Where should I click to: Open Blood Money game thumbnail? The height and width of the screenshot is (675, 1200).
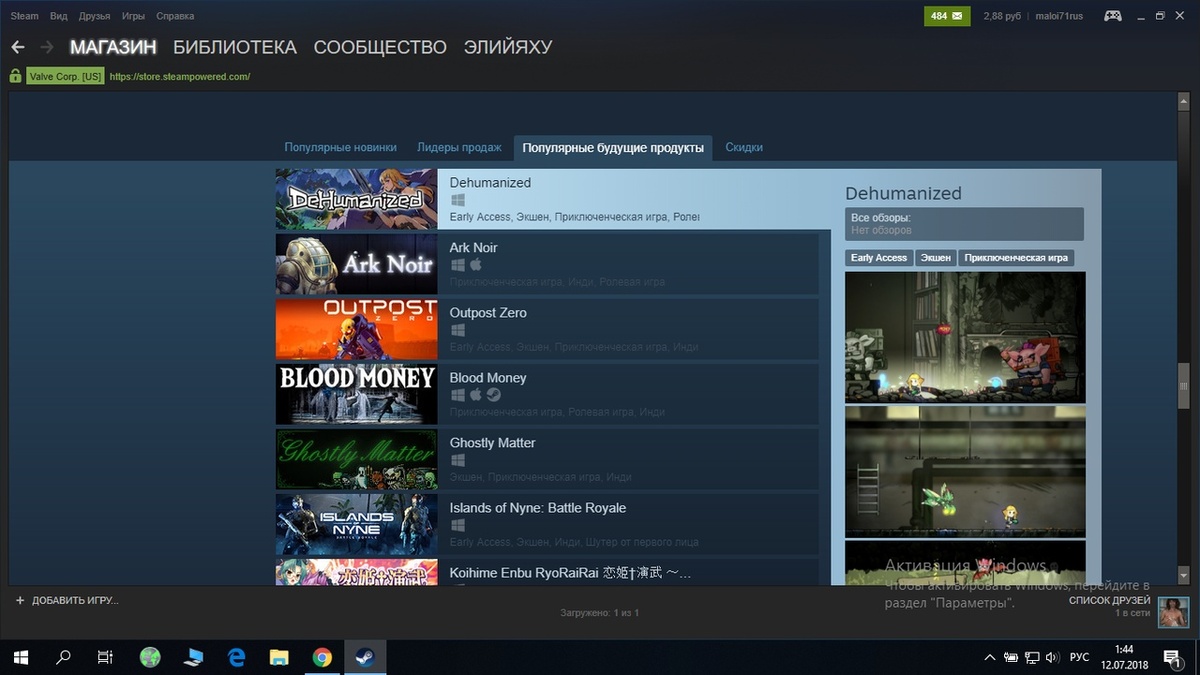[x=356, y=394]
